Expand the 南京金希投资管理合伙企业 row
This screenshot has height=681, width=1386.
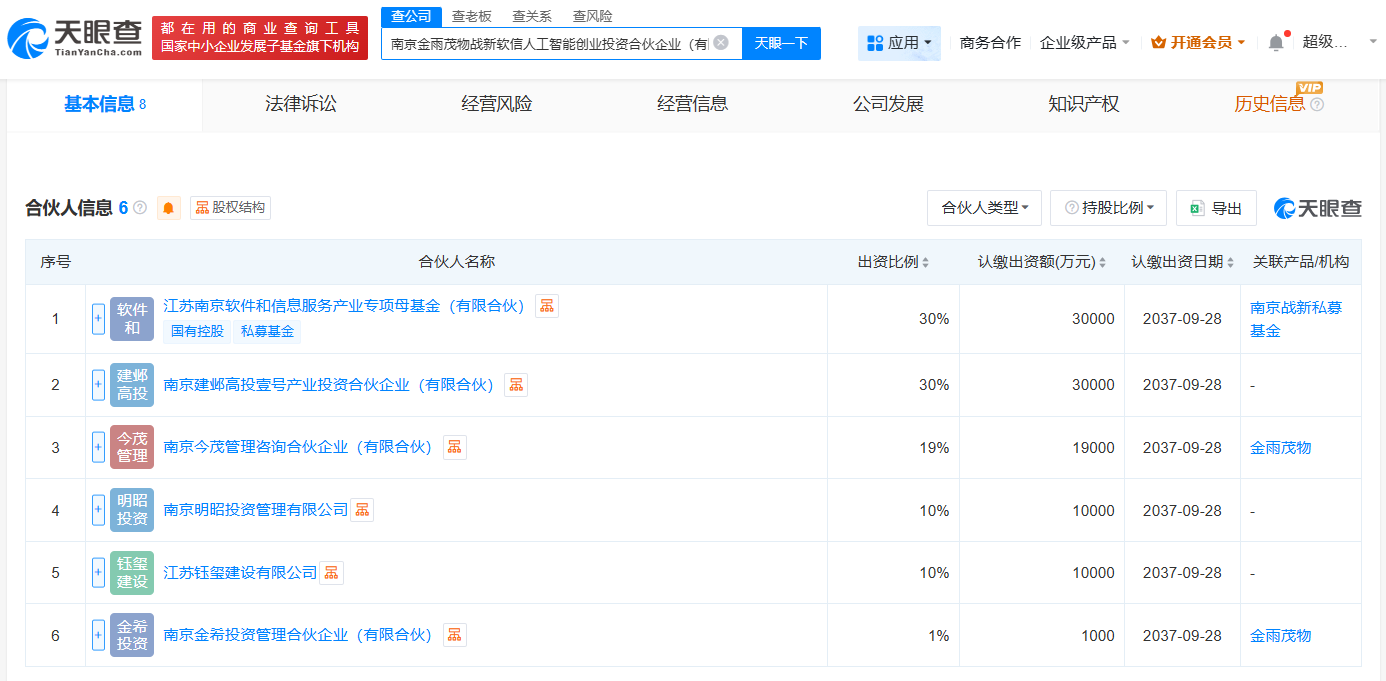point(97,635)
